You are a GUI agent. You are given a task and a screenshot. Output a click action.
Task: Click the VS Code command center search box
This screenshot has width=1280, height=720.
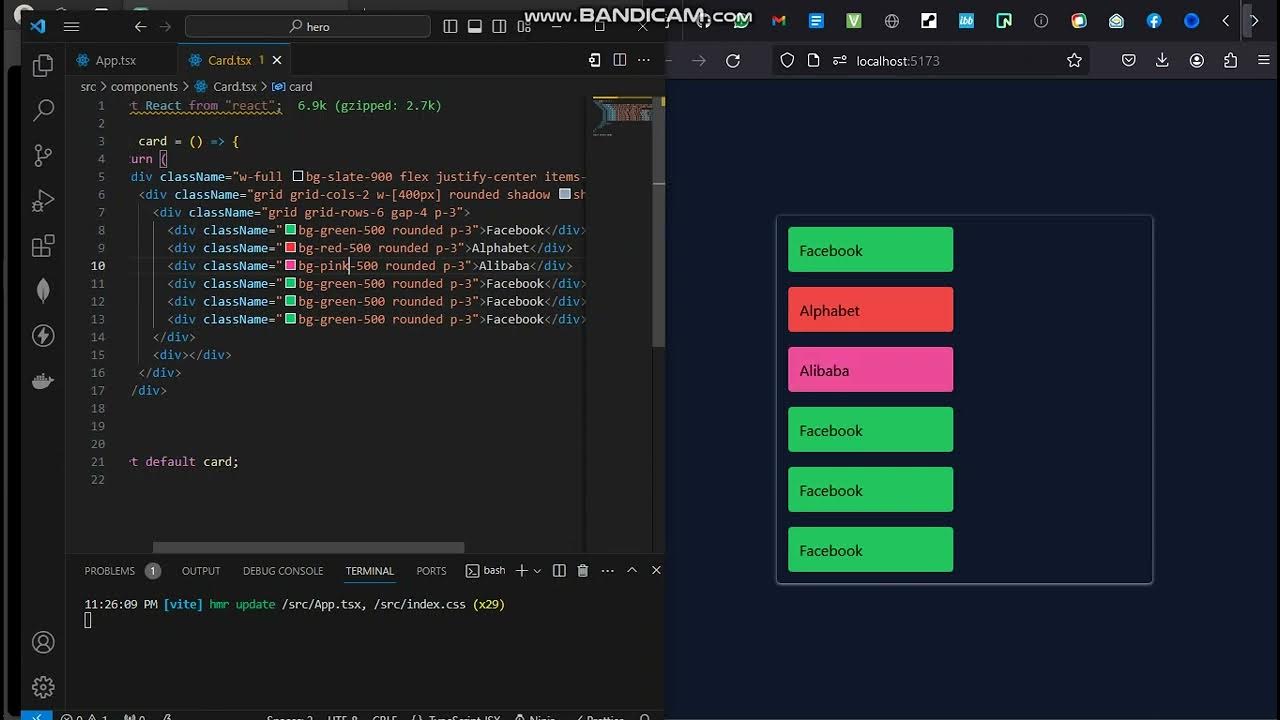(308, 27)
